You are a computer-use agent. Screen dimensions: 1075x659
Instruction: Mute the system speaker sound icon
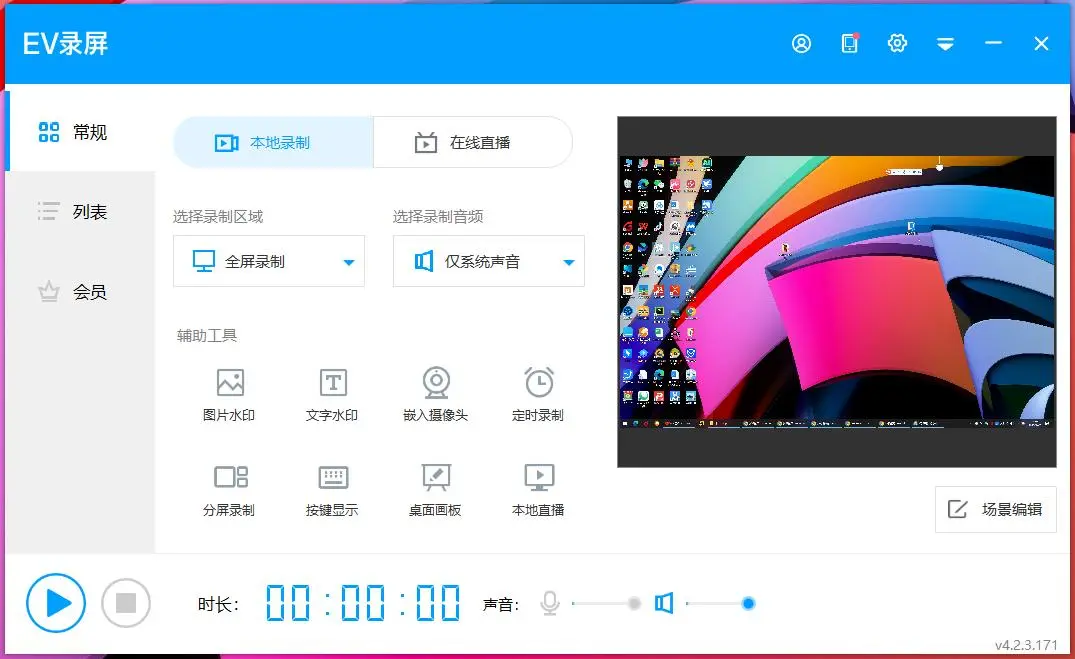[664, 603]
